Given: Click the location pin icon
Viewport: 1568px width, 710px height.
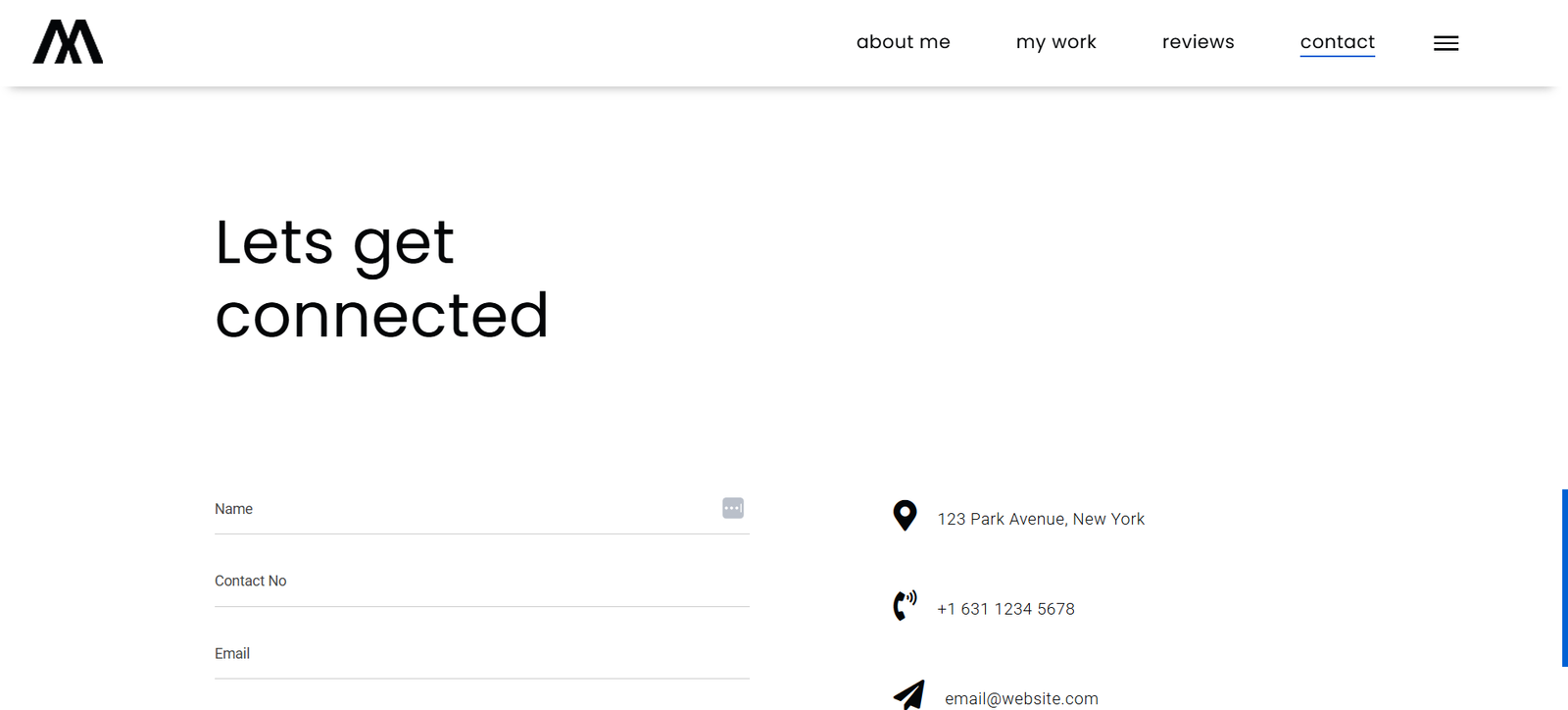Looking at the screenshot, I should 905,516.
